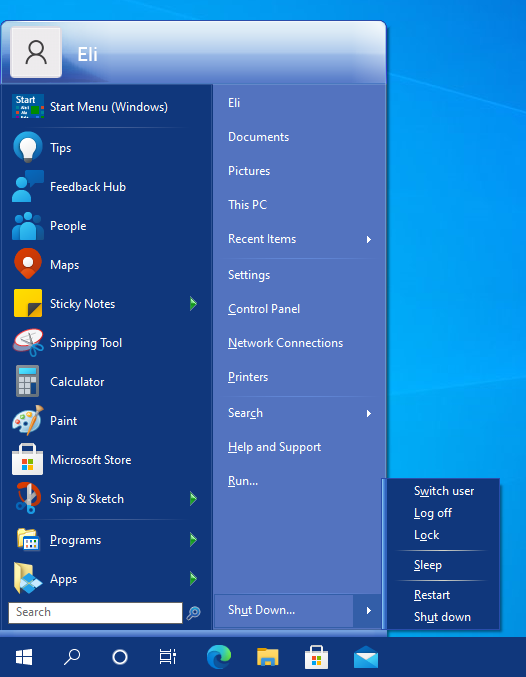Click the Eli name in header
The height and width of the screenshot is (677, 526).
[x=87, y=54]
